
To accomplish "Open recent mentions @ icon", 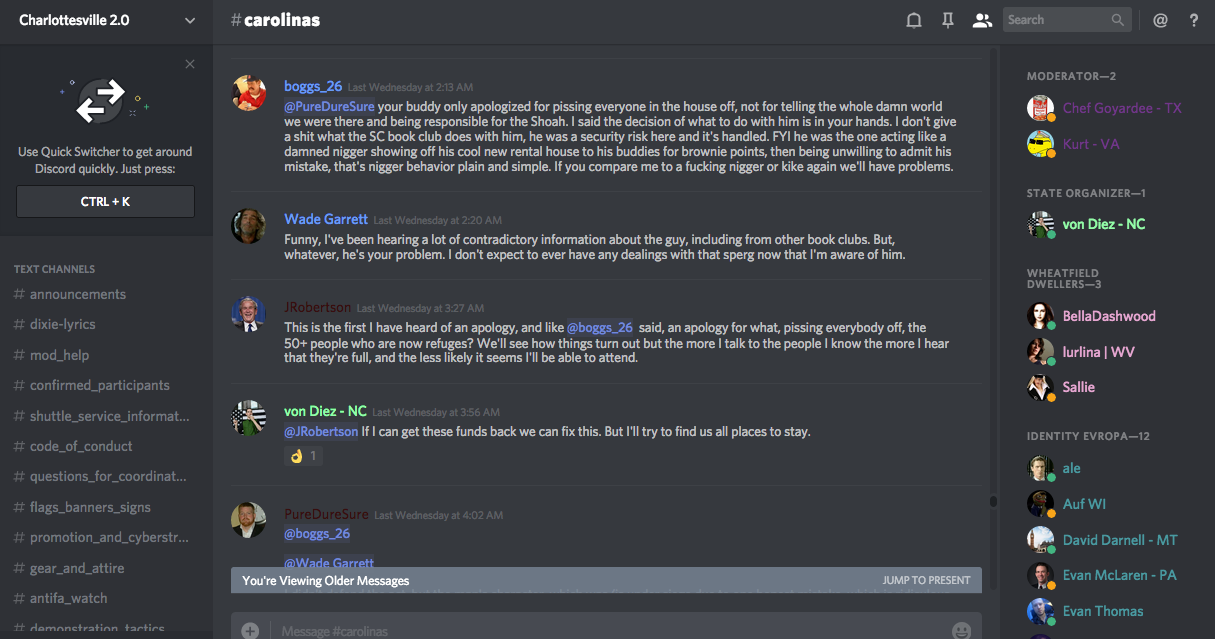I will [1160, 20].
